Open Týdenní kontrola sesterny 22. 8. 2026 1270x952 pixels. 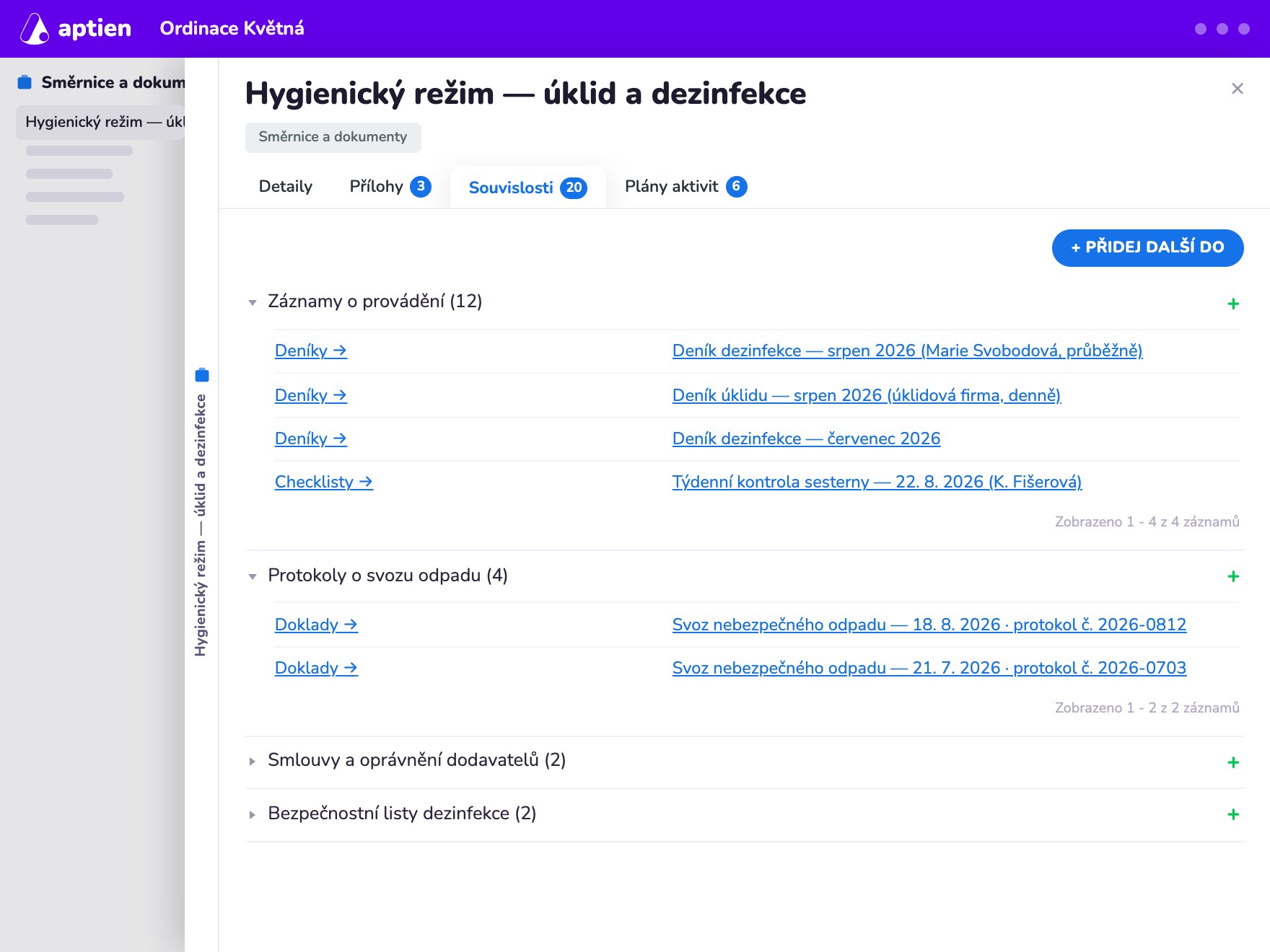877,482
